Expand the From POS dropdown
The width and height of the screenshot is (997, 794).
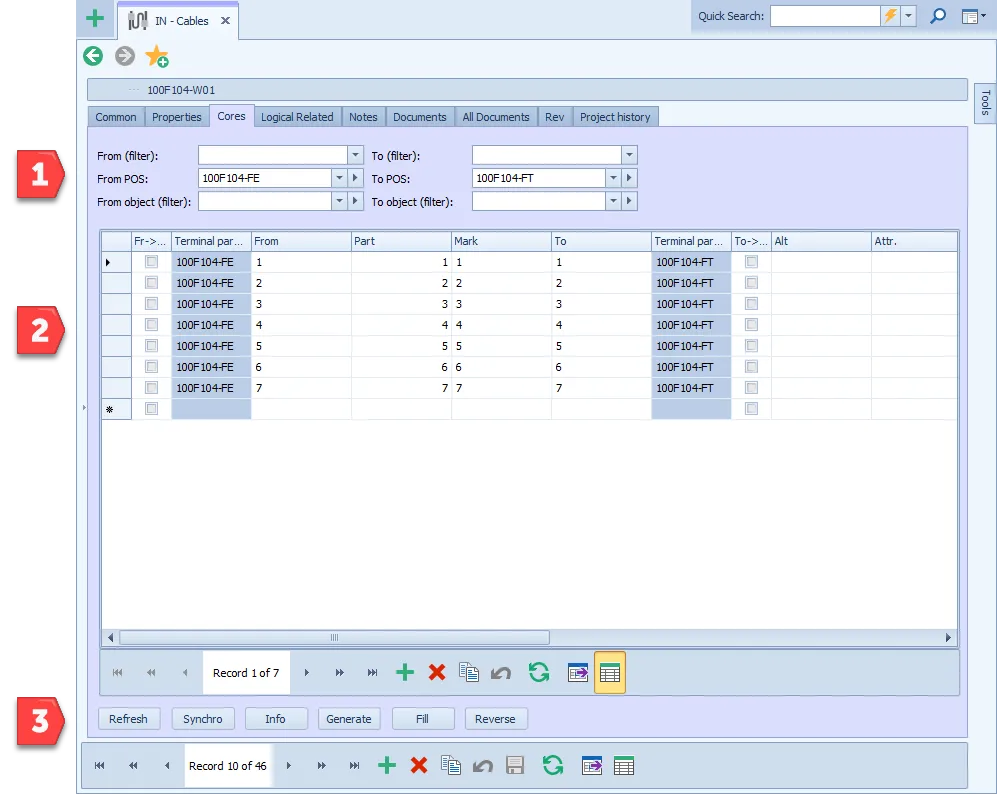(340, 178)
